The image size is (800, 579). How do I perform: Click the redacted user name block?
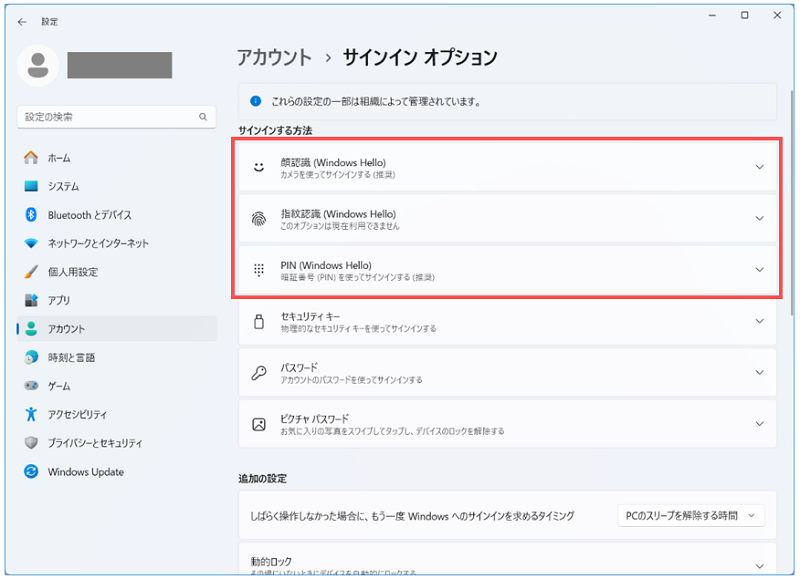click(119, 65)
